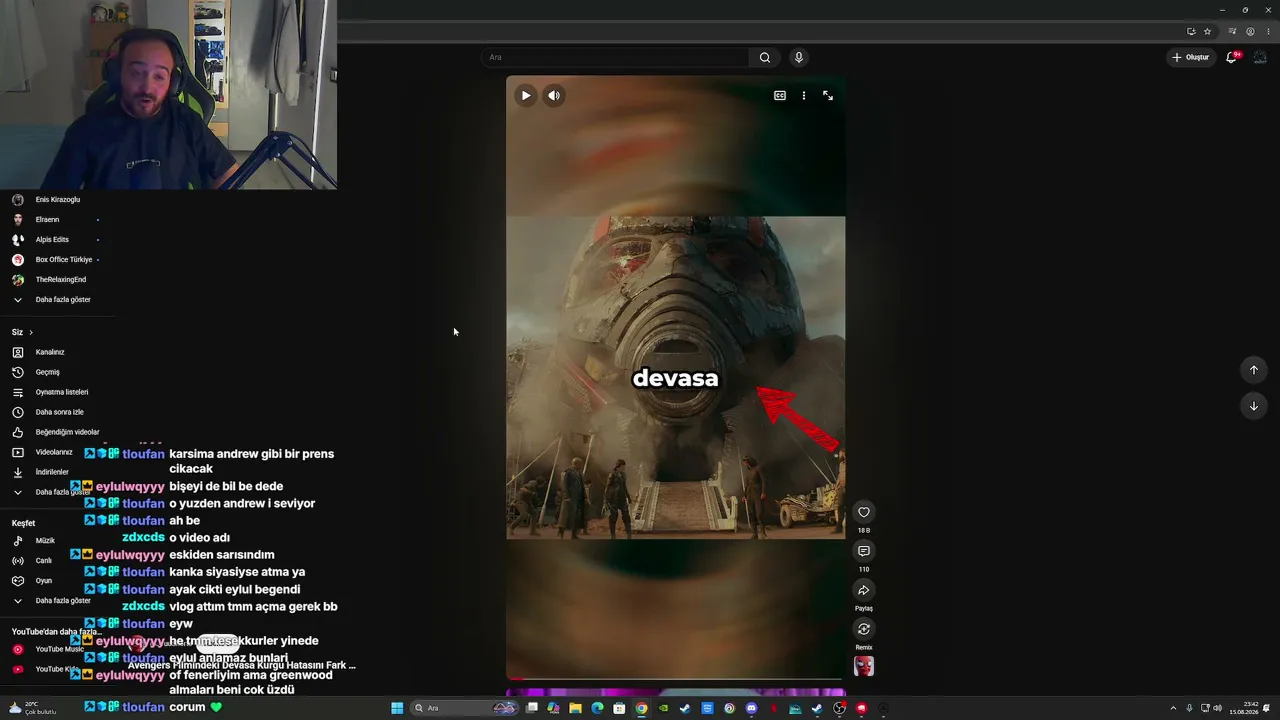
Task: Click the YouTube search magnifier button
Action: [765, 57]
